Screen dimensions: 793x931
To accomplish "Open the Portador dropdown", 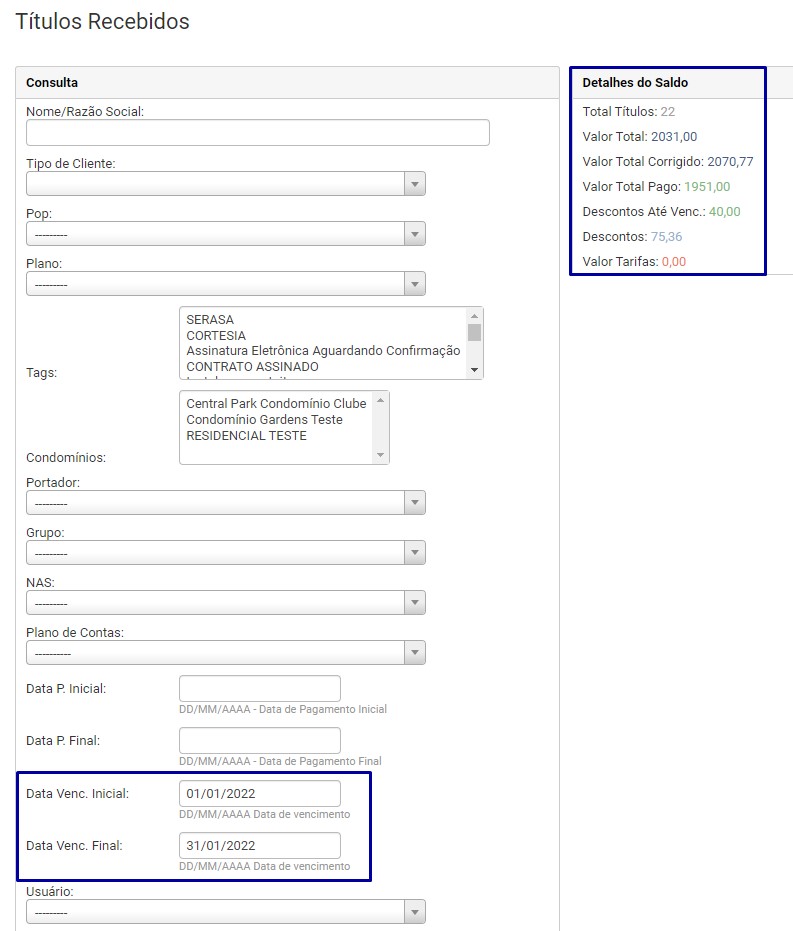I will pyautogui.click(x=225, y=503).
